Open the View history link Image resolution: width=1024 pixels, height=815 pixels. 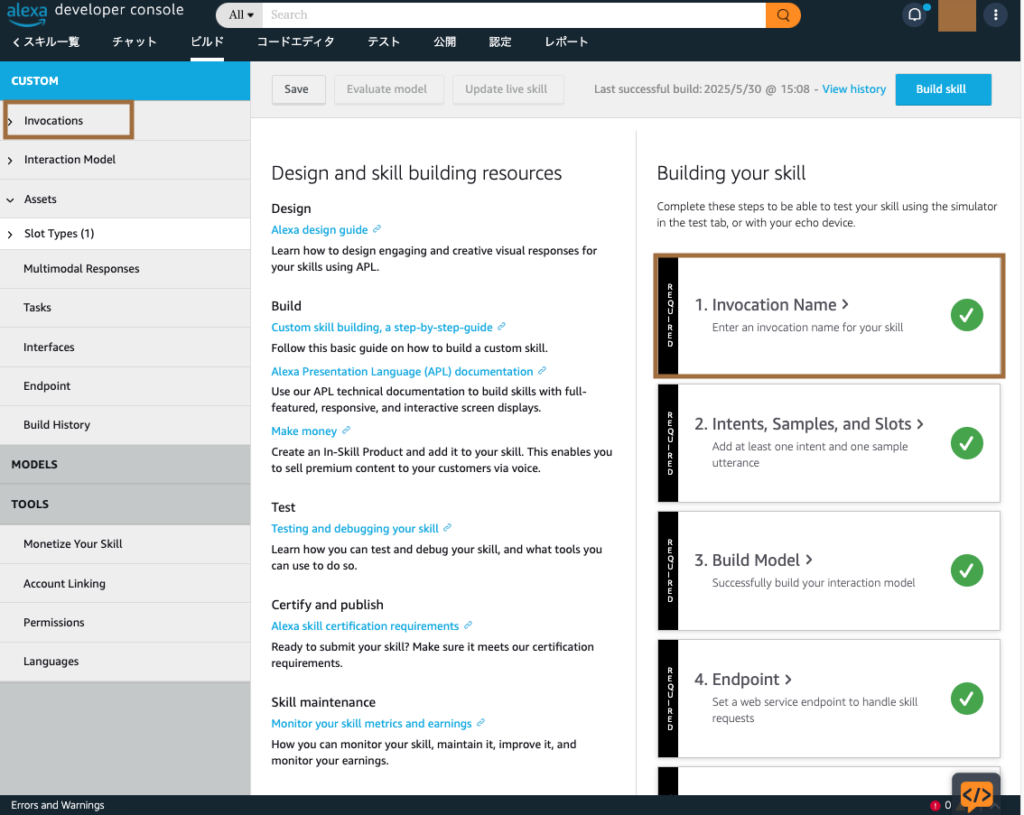point(854,89)
